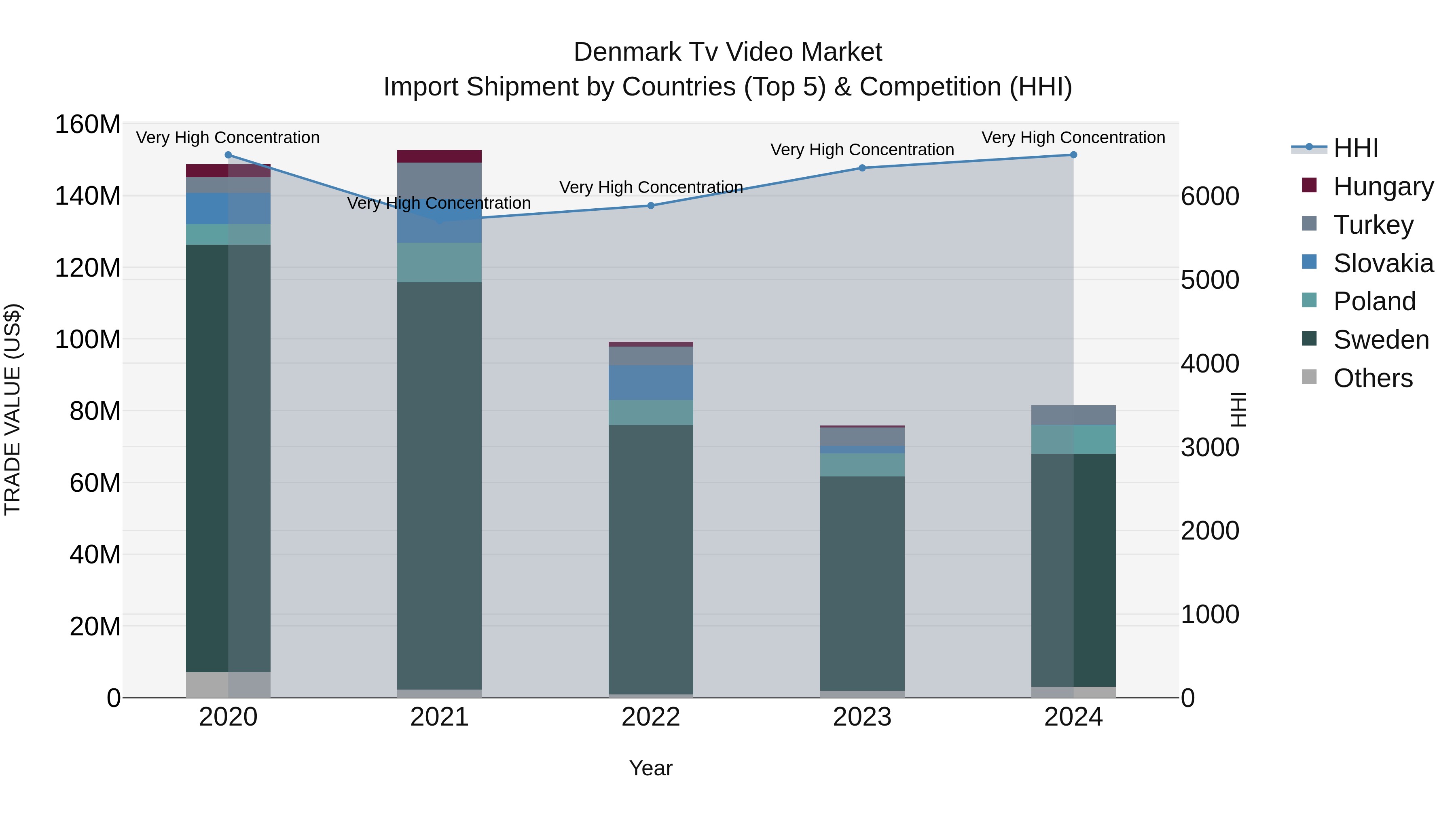Viewport: 1456px width, 819px height.
Task: Select the Poland segment of the 2024 bar
Action: tap(1073, 439)
